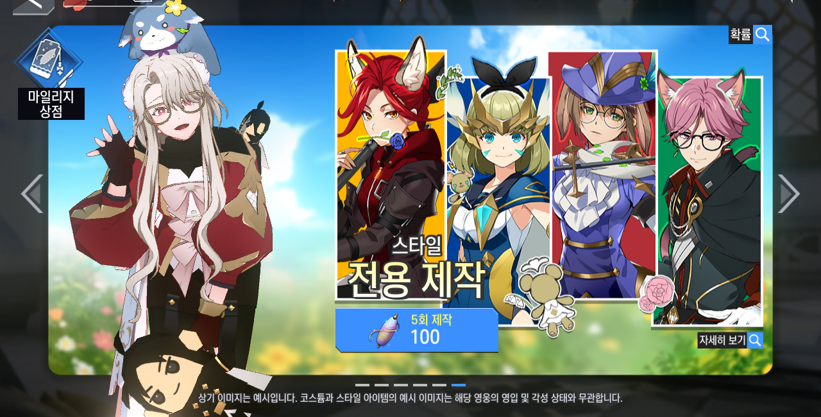Viewport: 821px width, 417px height.
Task: Go to previous banner with left arrow
Action: [x=32, y=194]
